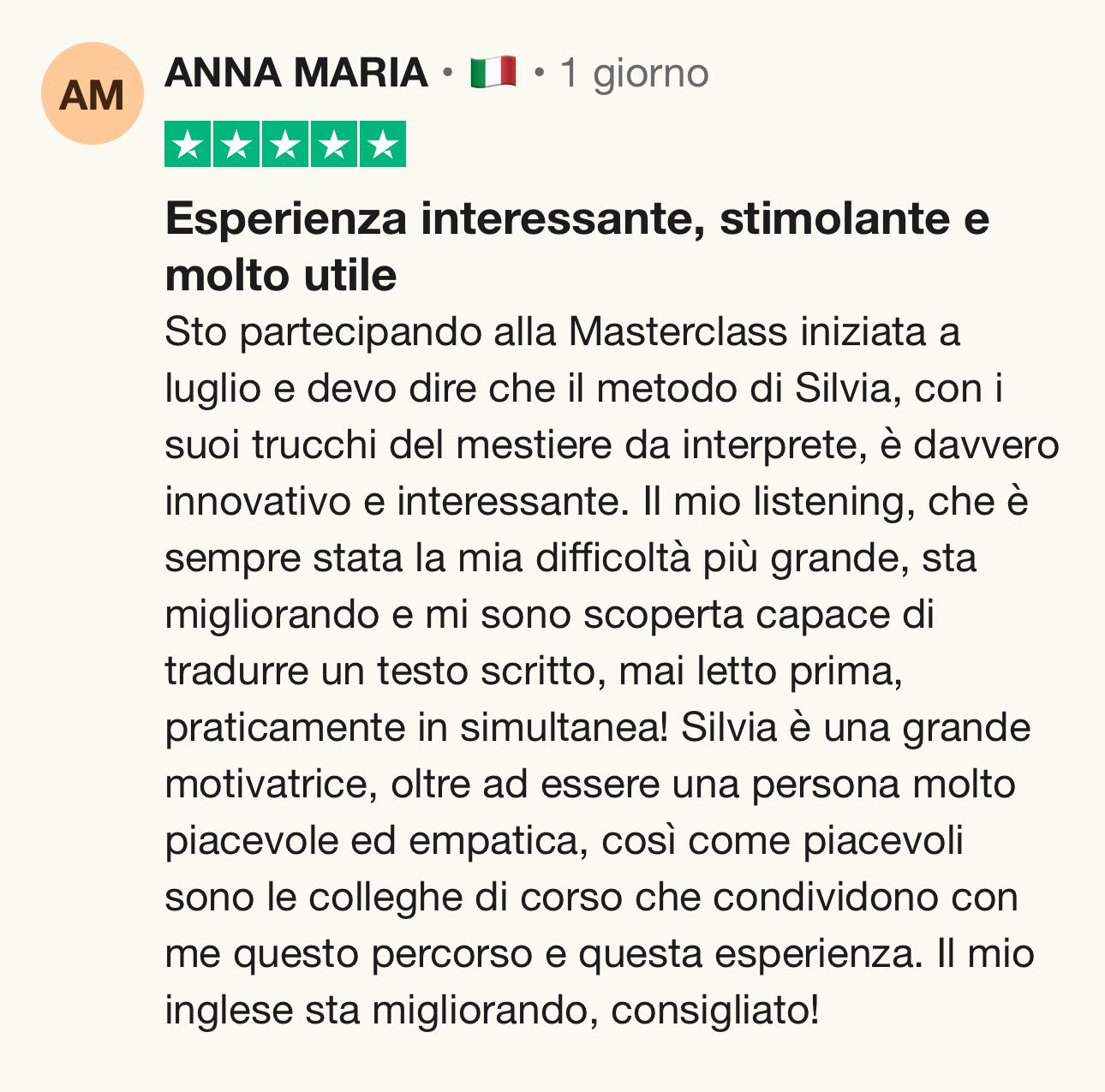Click the word "luglio" in the review

pyautogui.click(x=212, y=389)
